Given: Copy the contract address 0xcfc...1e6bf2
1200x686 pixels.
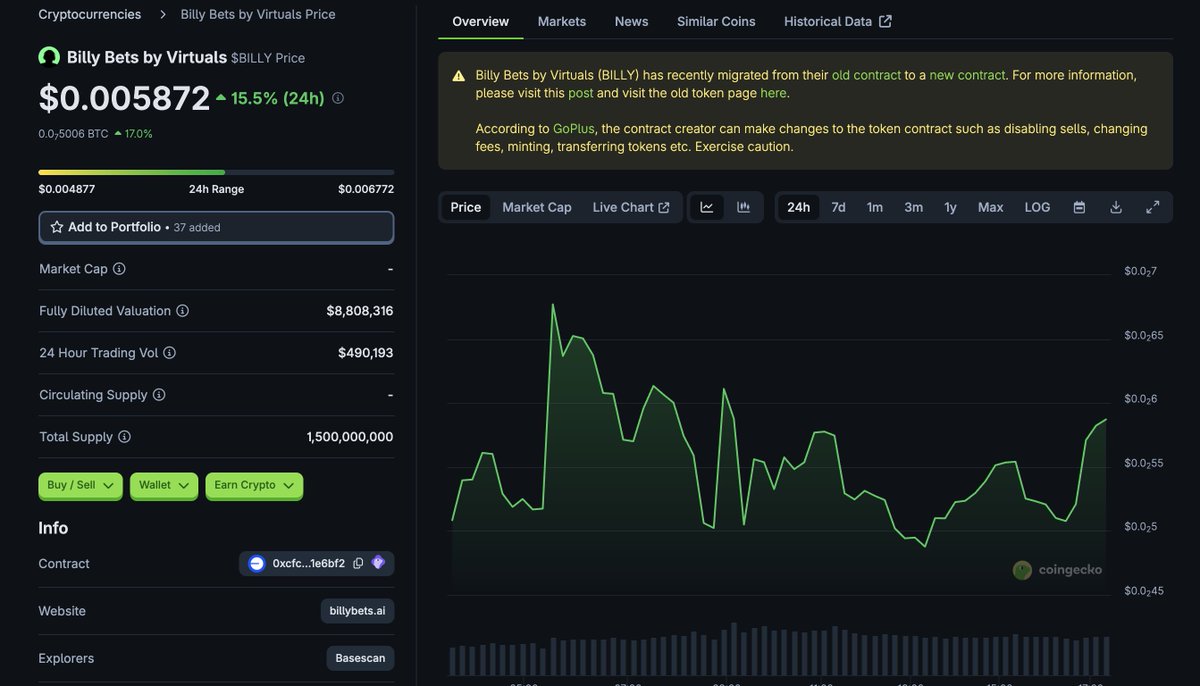Looking at the screenshot, I should (x=358, y=564).
